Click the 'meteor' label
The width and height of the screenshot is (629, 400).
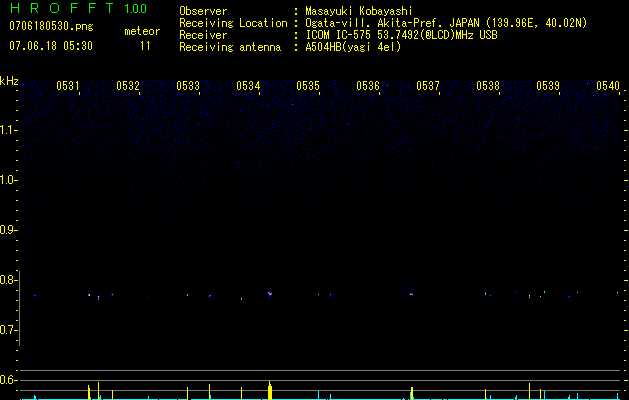tap(142, 31)
